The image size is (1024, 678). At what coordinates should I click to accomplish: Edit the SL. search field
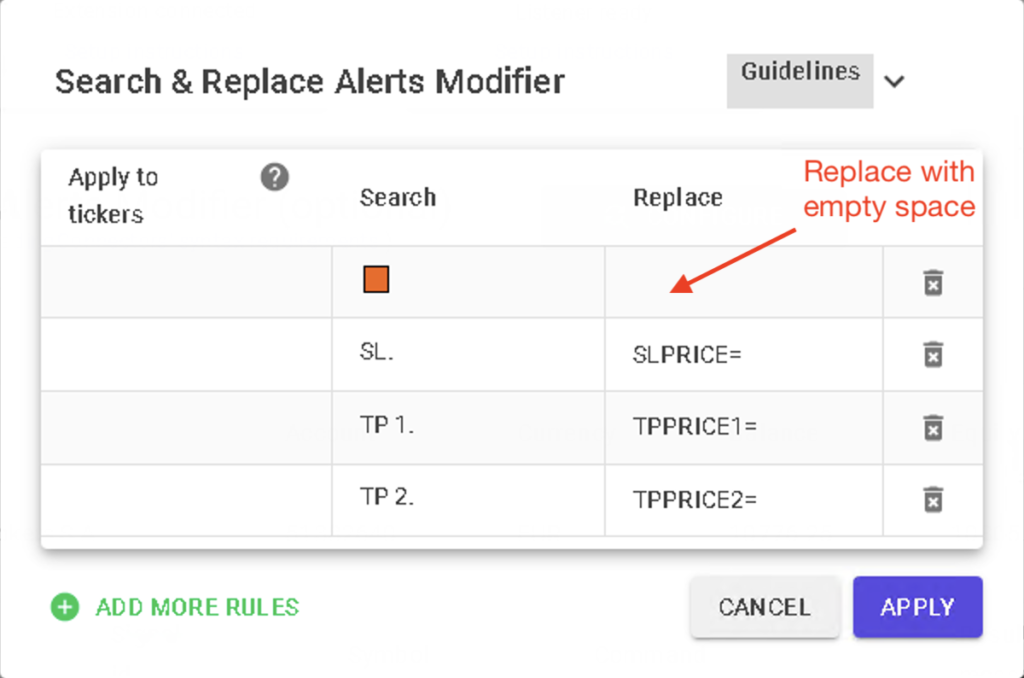coord(467,354)
